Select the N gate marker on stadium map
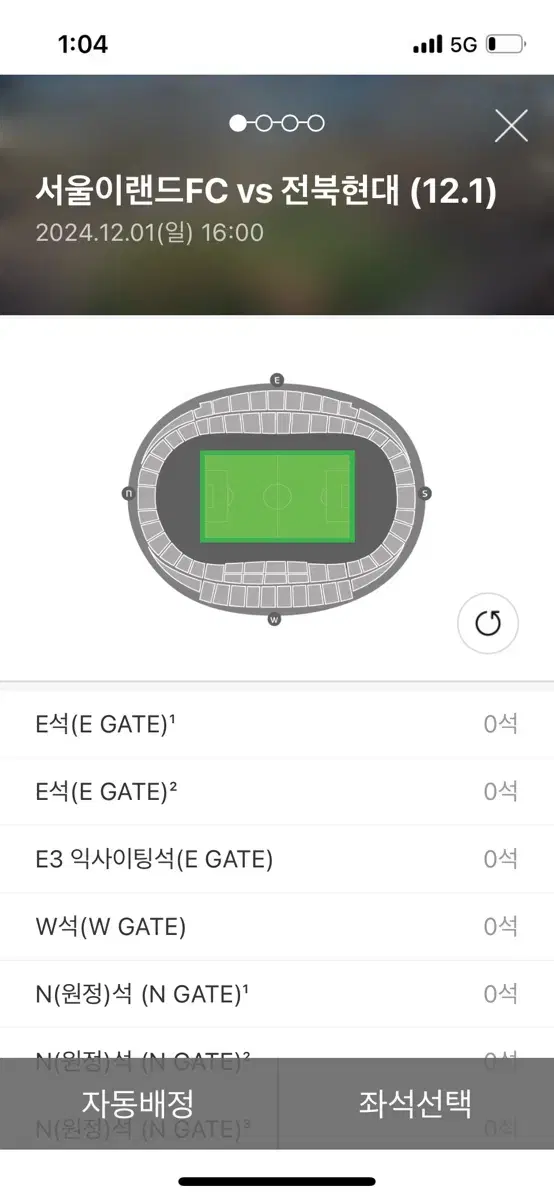554x1200 pixels. (x=128, y=494)
